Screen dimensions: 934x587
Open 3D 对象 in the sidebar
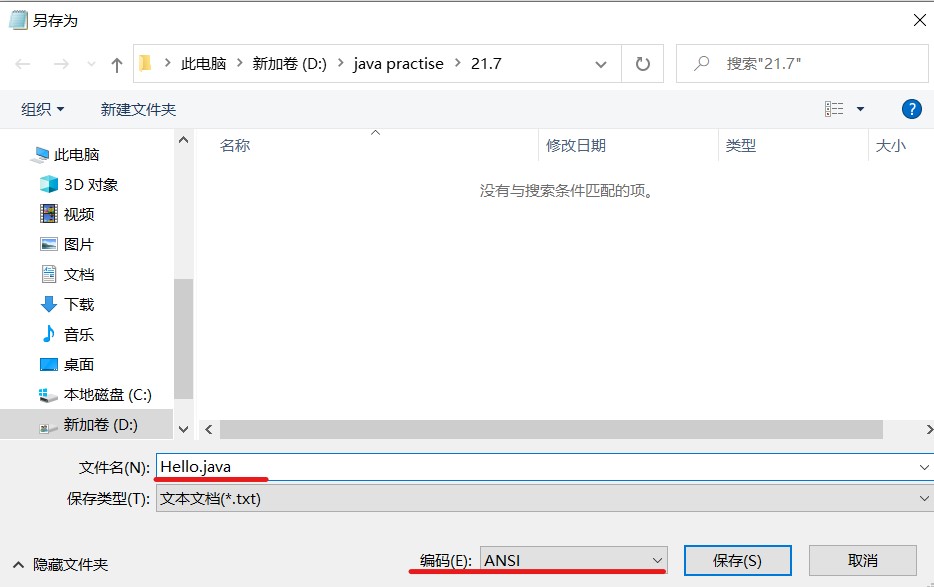(91, 185)
